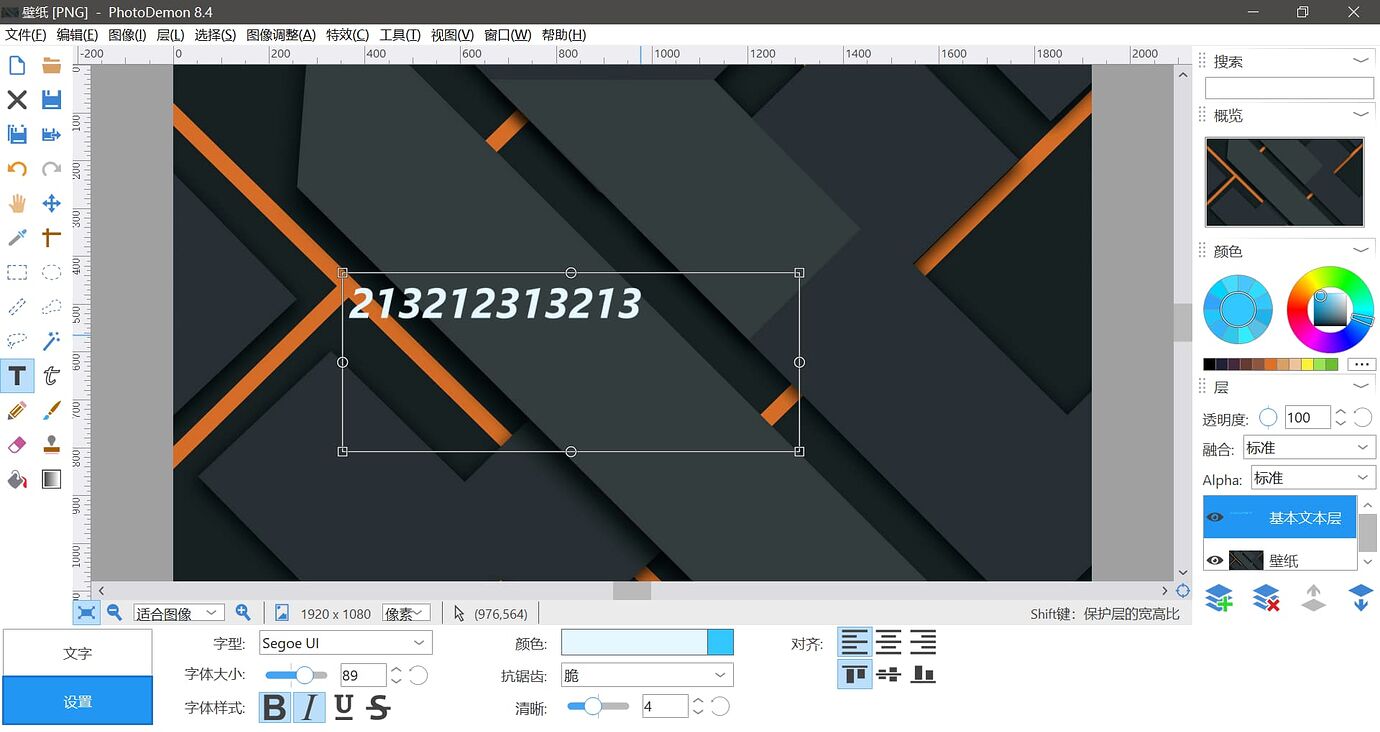
Task: Open the 适合图像 zoom dropdown
Action: pos(179,613)
